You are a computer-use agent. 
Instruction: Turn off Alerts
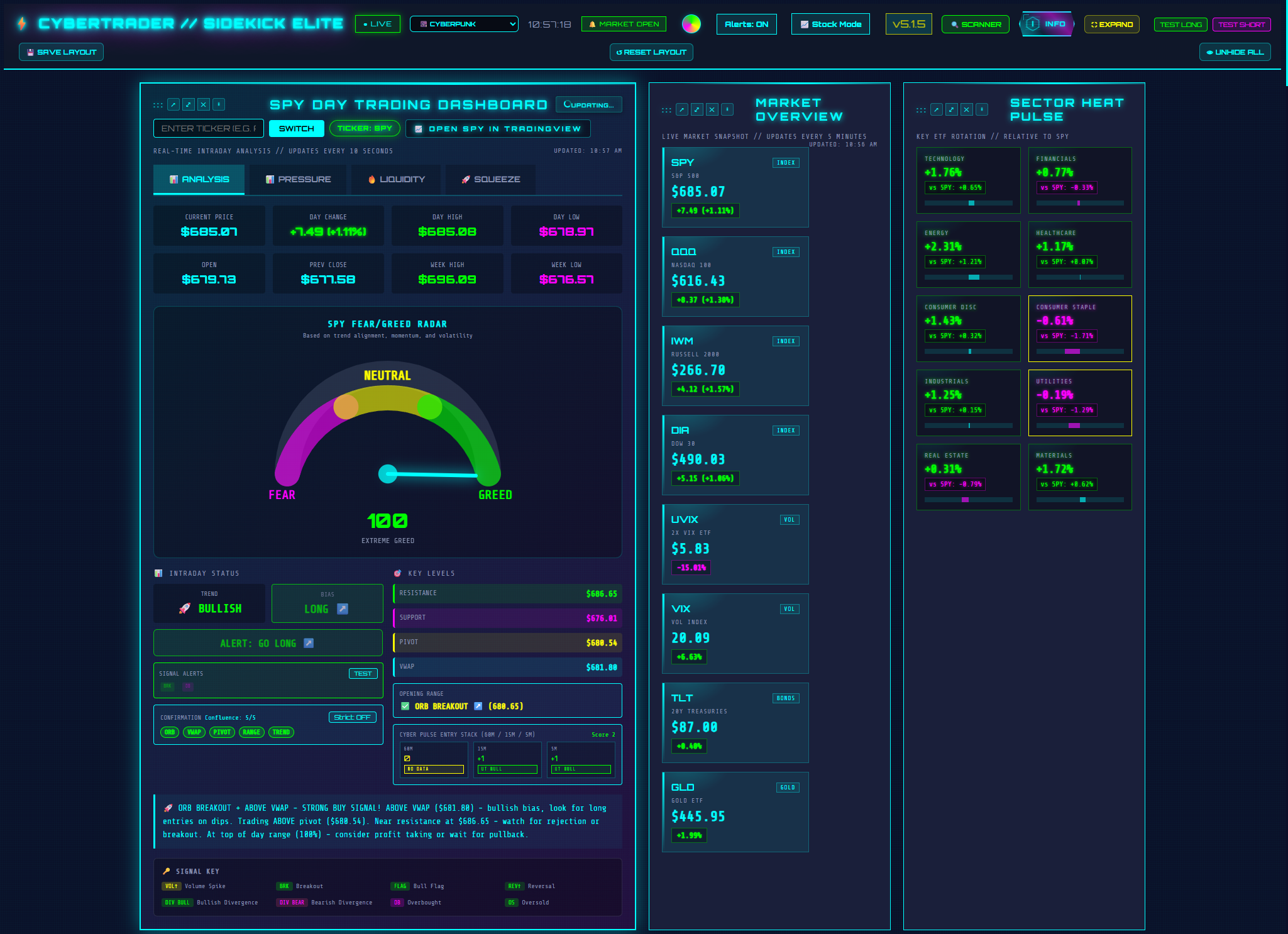pos(746,24)
